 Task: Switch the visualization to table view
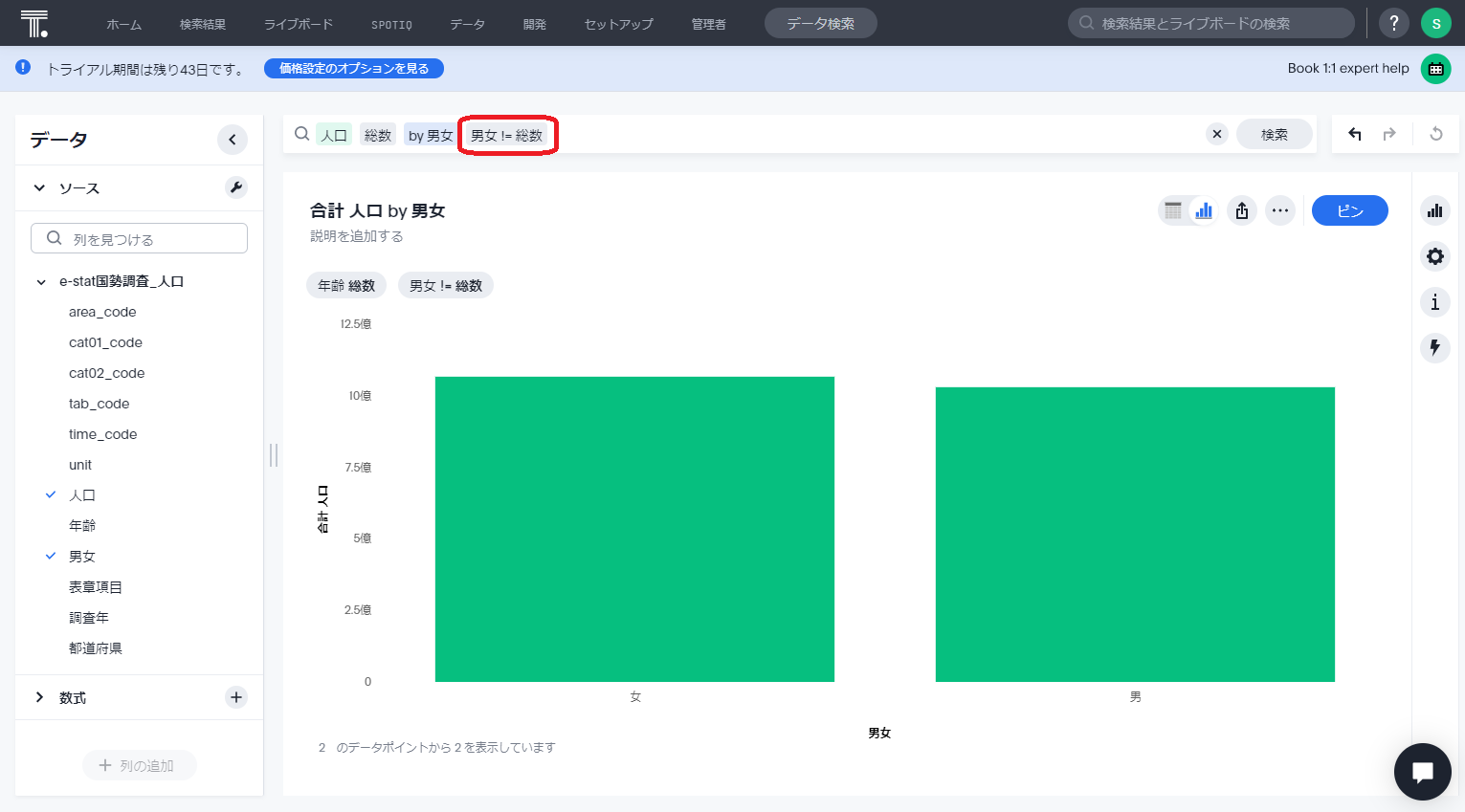[x=1173, y=210]
